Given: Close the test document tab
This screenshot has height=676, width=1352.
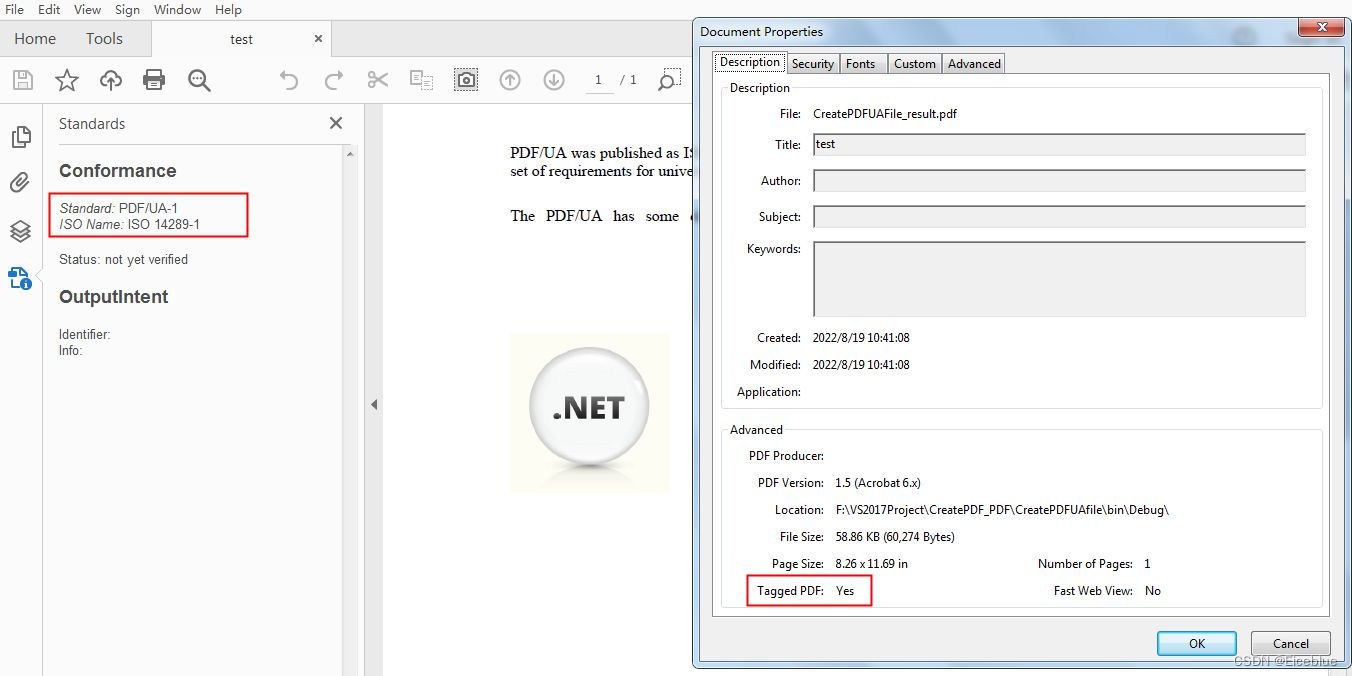Looking at the screenshot, I should coord(318,38).
